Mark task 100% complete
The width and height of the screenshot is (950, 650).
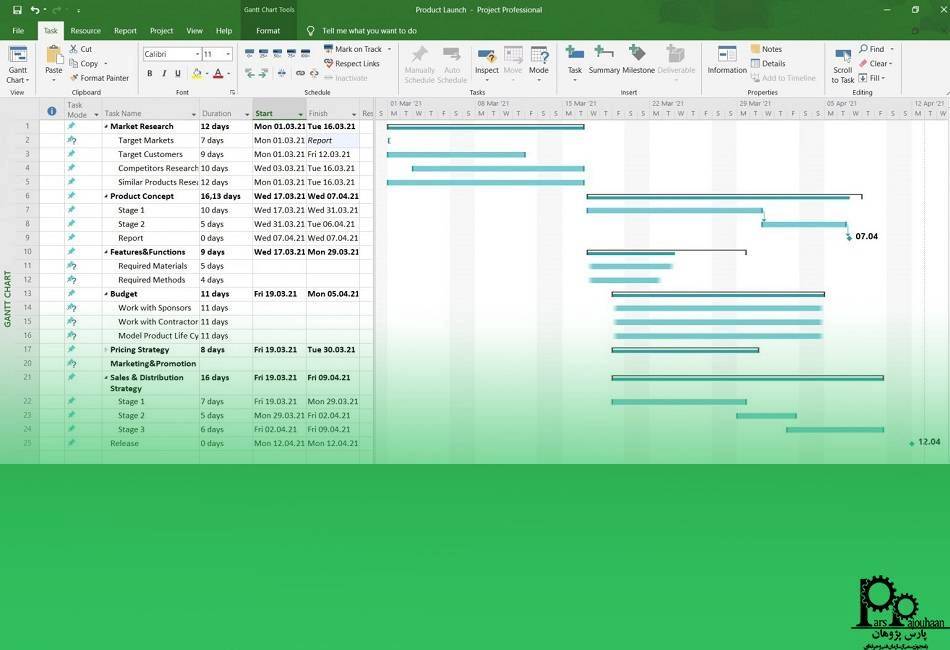pyautogui.click(x=305, y=54)
